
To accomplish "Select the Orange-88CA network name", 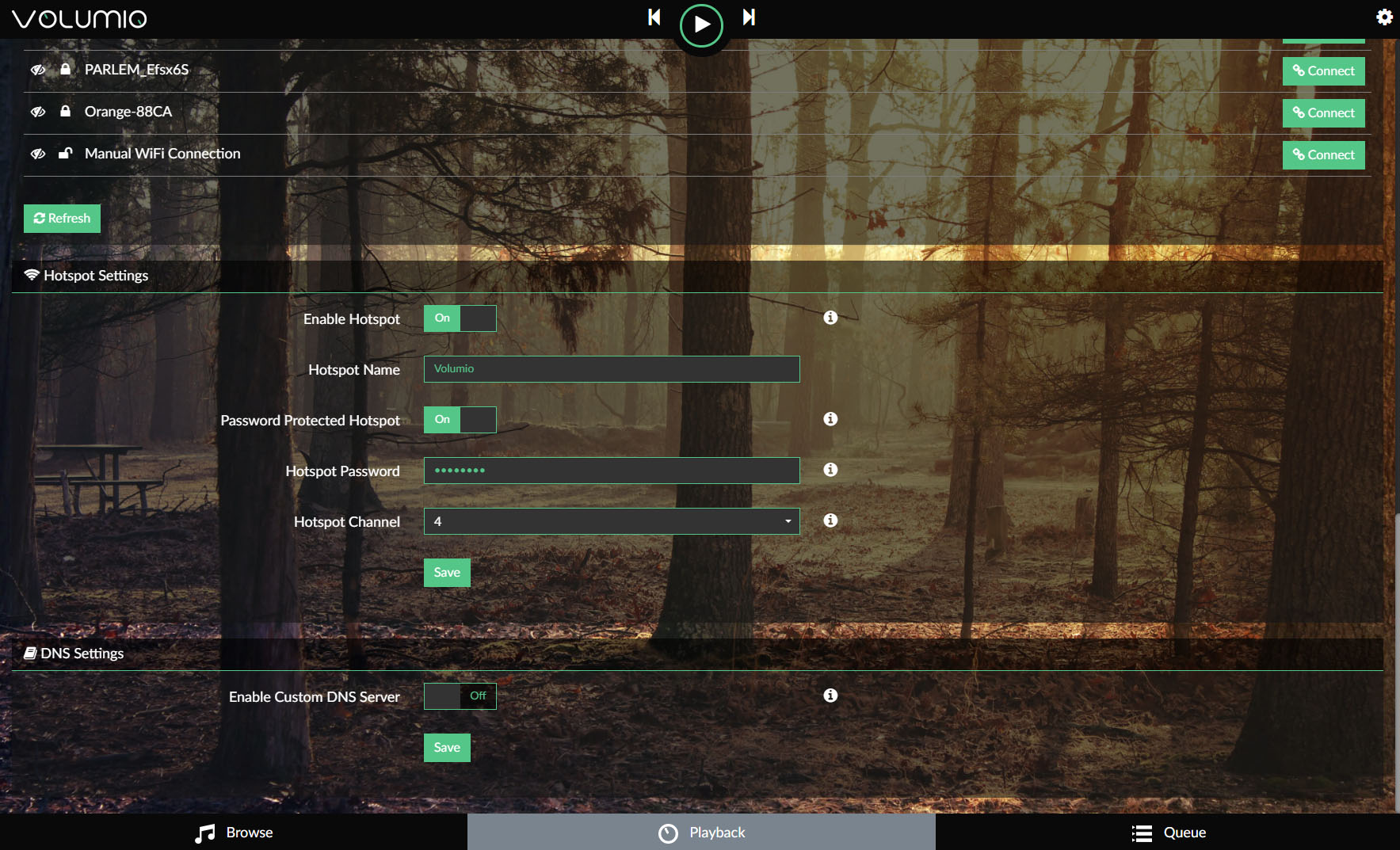I will point(128,112).
